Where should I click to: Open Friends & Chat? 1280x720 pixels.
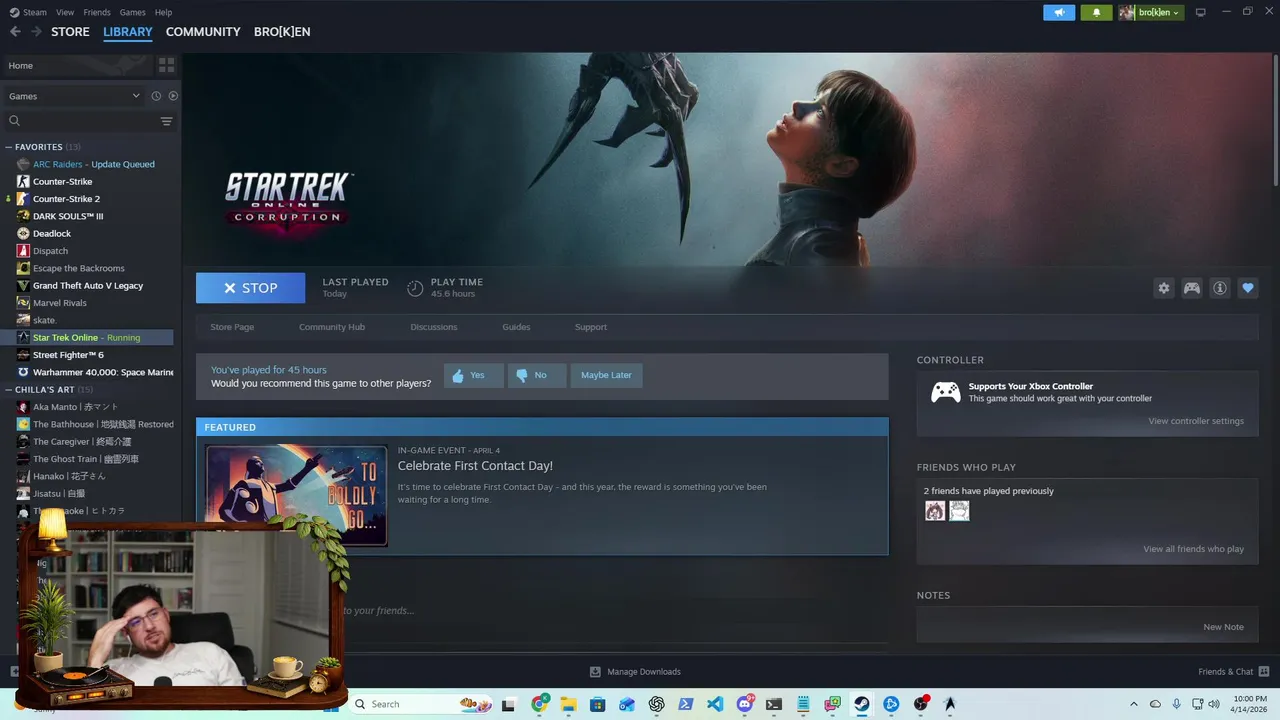point(1234,672)
